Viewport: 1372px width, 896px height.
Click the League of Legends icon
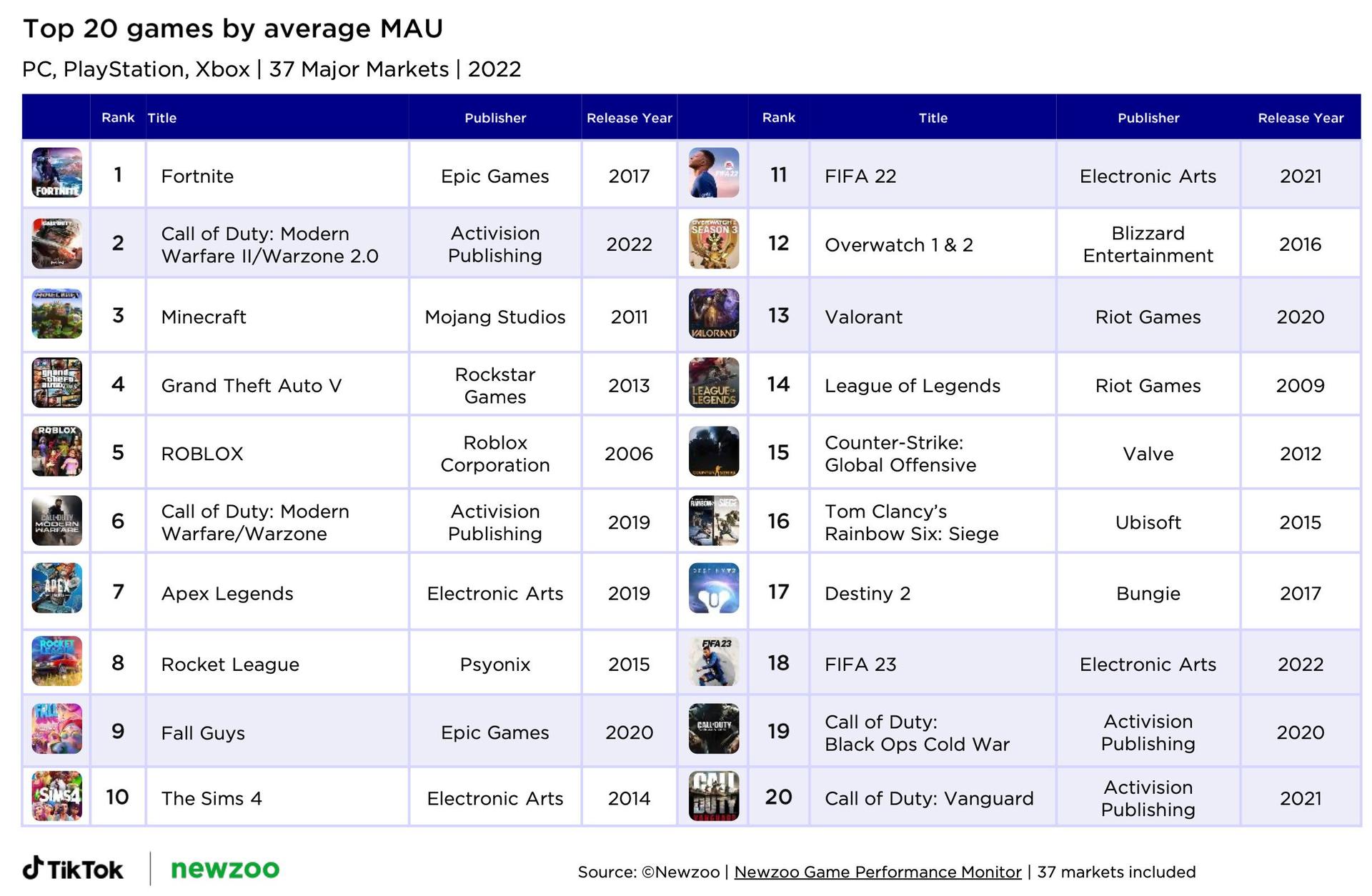[713, 383]
